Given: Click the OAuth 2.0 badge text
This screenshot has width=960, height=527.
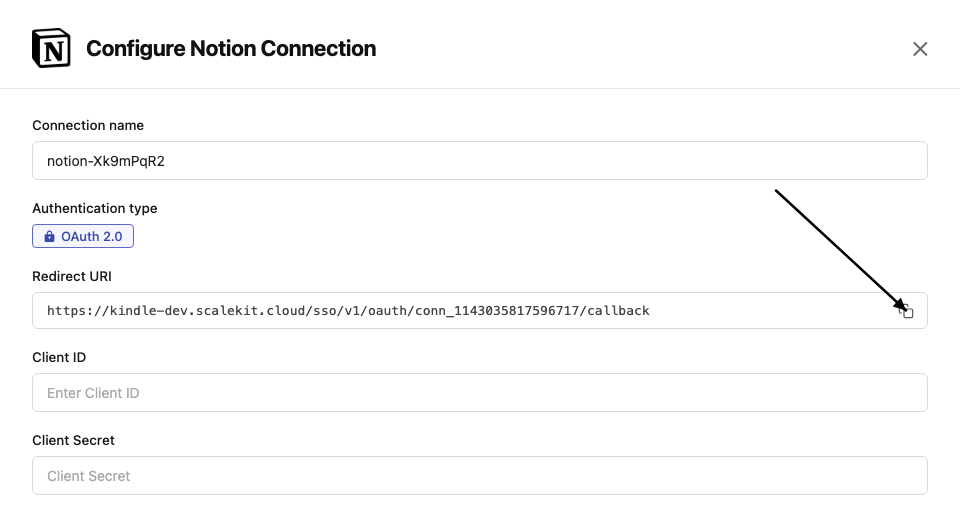Looking at the screenshot, I should (93, 237).
